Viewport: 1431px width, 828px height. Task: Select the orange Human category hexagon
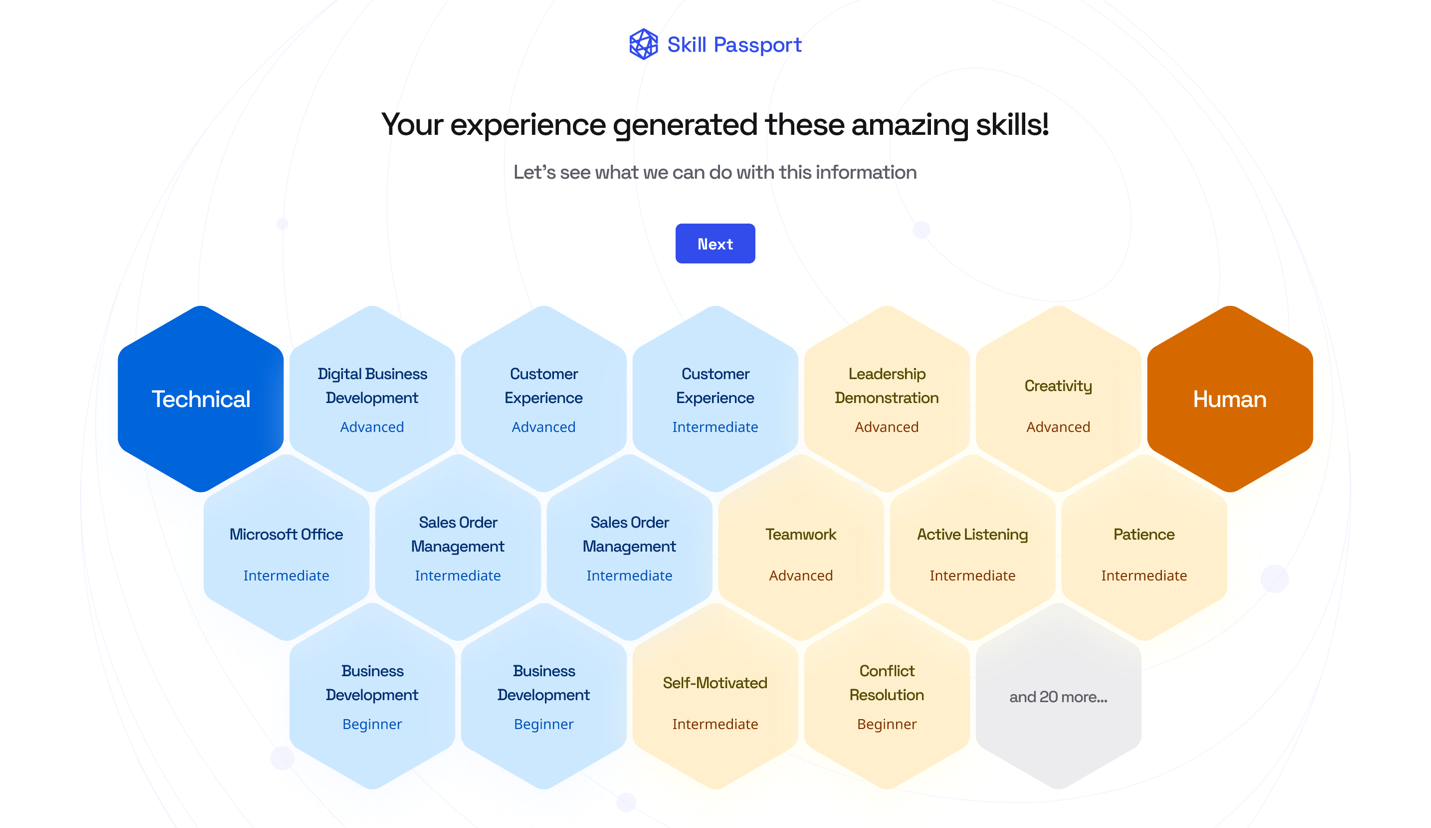1230,399
